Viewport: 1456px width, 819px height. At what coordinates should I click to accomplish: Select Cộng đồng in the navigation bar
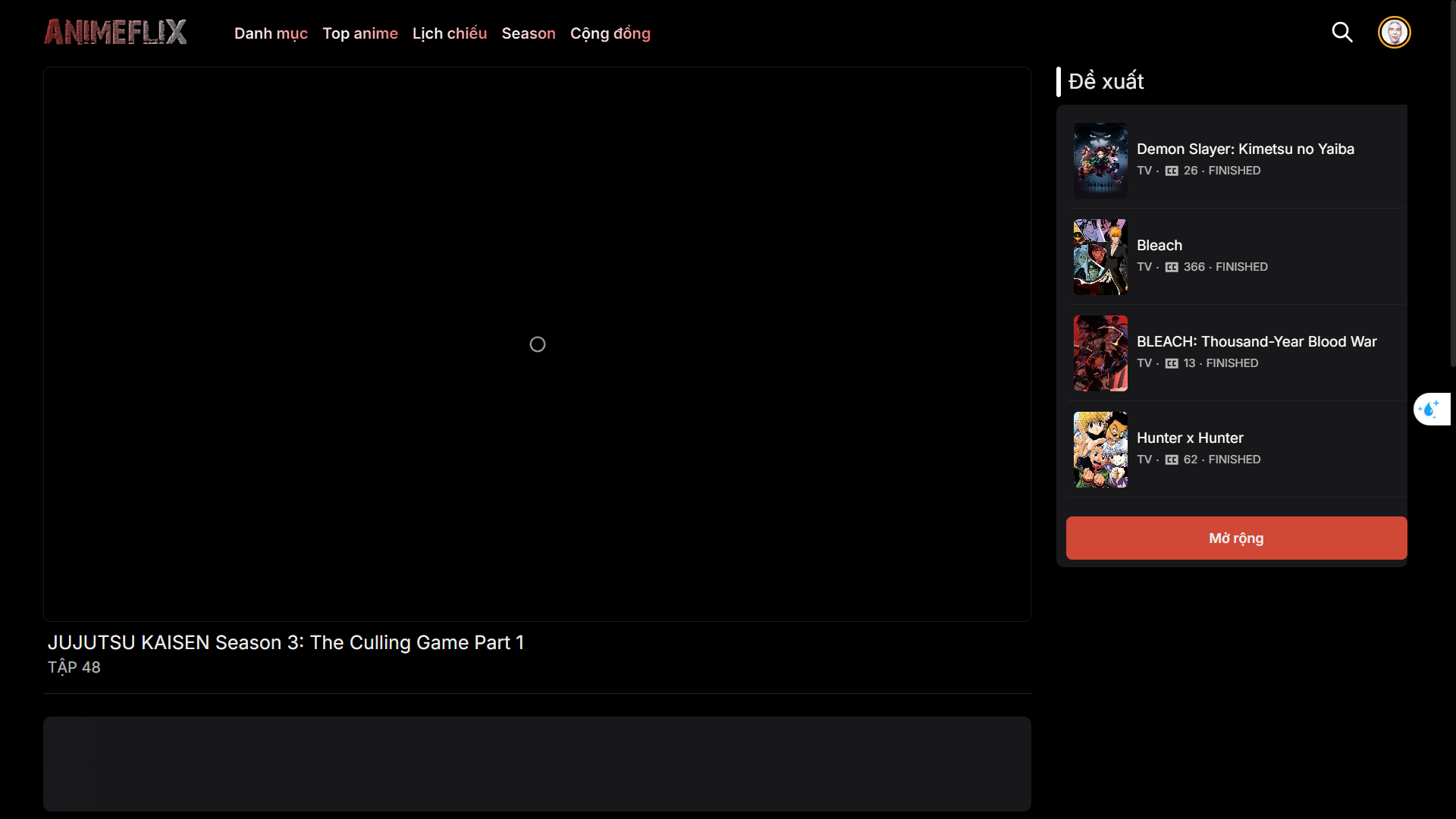[610, 33]
